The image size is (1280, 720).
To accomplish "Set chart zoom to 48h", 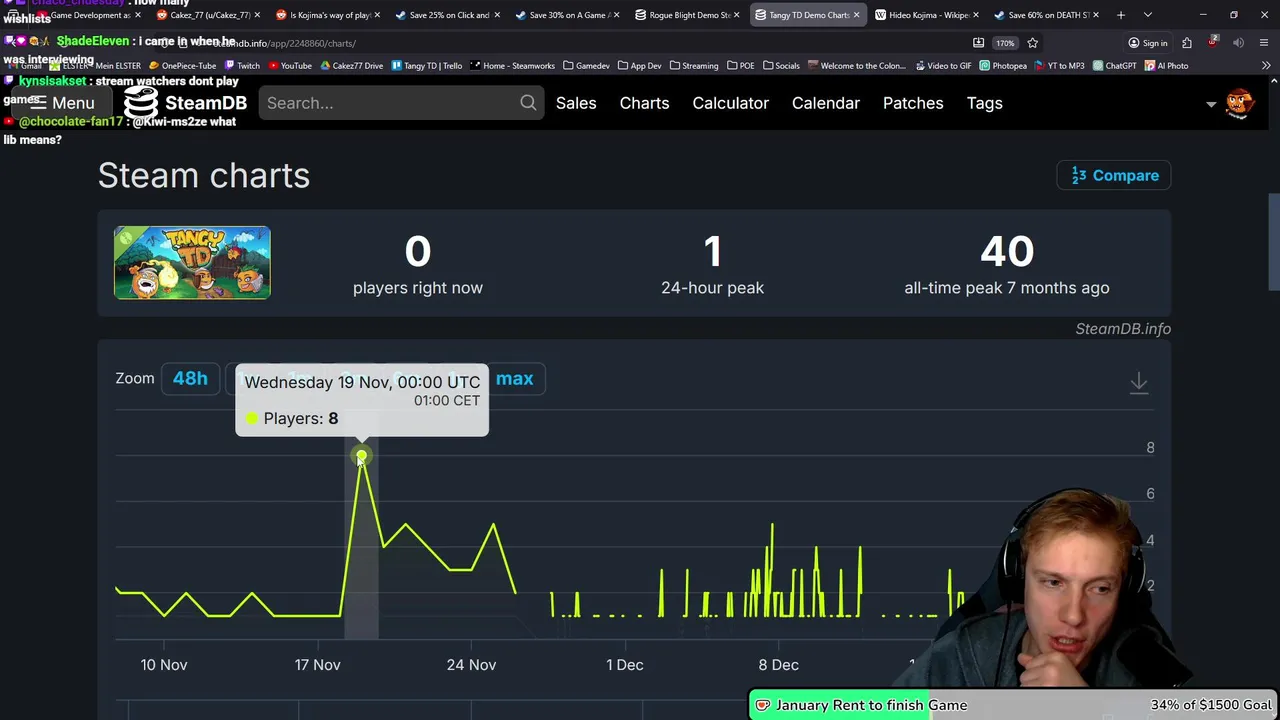I will coord(190,378).
